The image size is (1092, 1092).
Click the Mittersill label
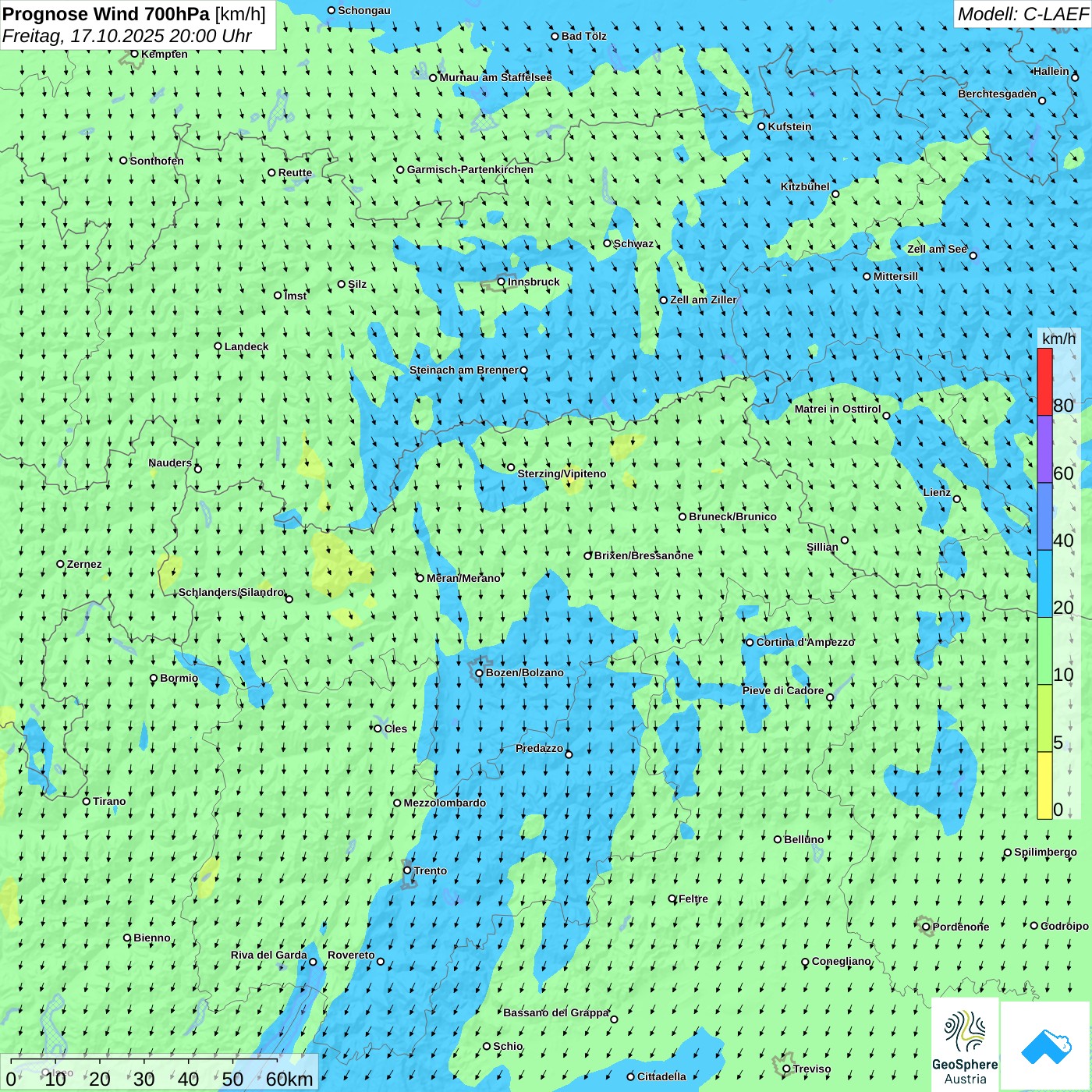[x=895, y=276]
